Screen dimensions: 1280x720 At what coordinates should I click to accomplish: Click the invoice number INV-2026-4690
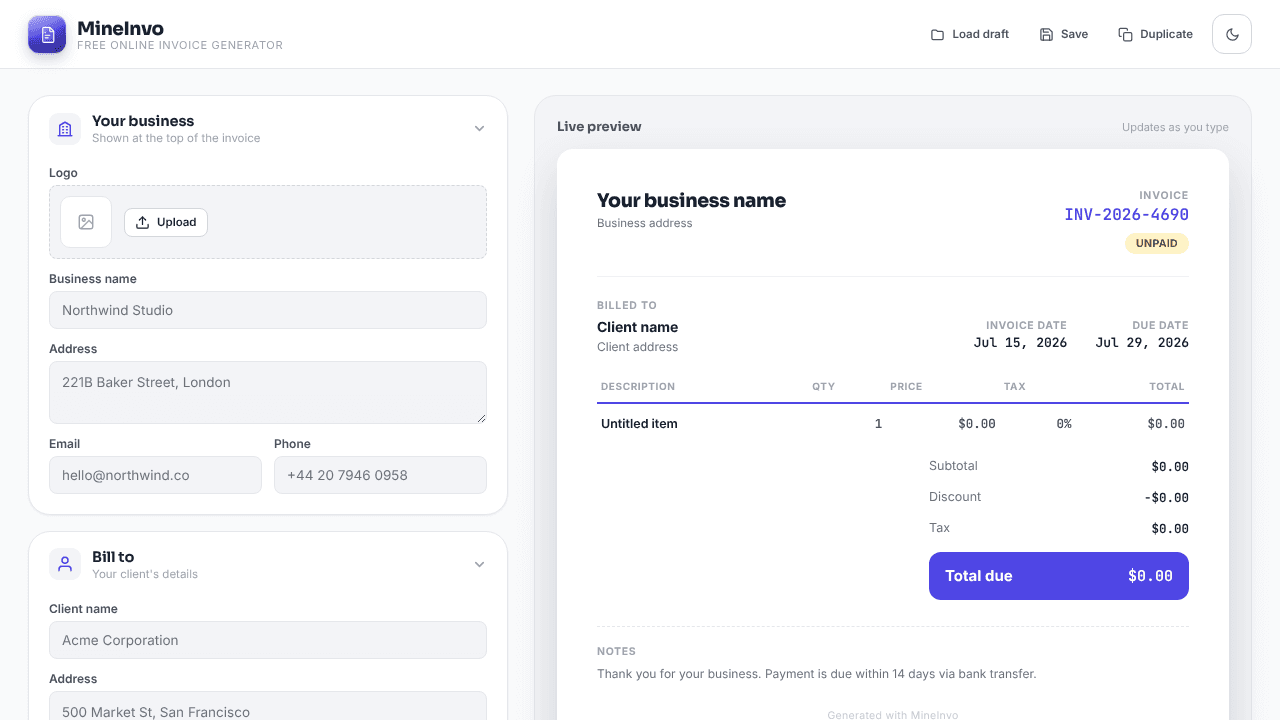click(1126, 214)
